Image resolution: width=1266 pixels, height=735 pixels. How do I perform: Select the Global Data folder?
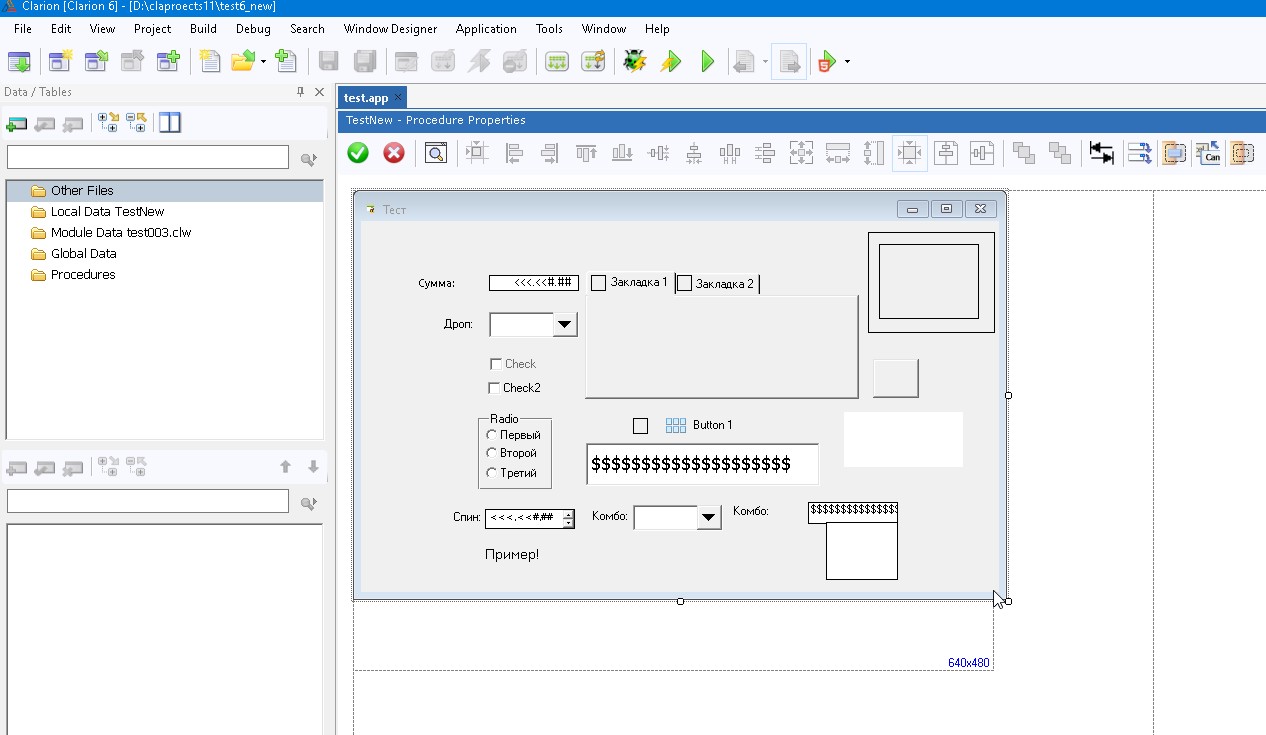point(83,254)
